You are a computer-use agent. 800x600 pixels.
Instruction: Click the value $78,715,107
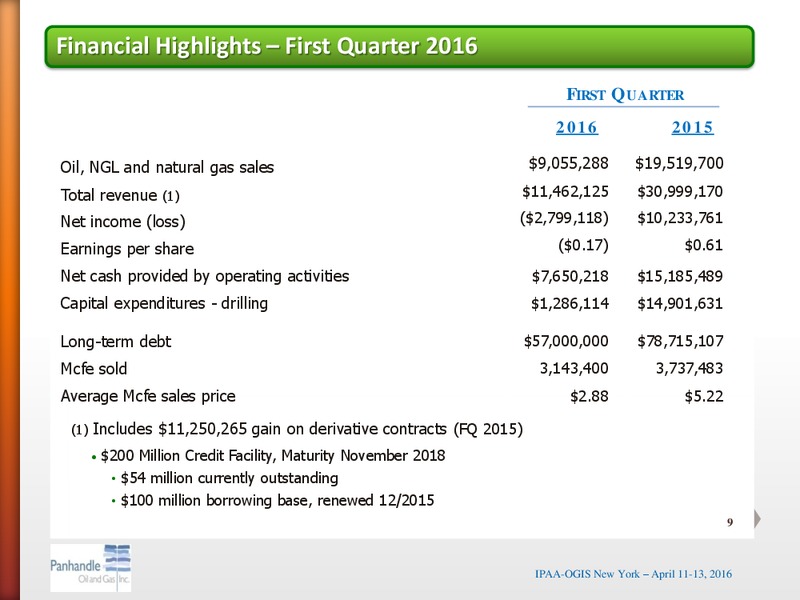680,341
